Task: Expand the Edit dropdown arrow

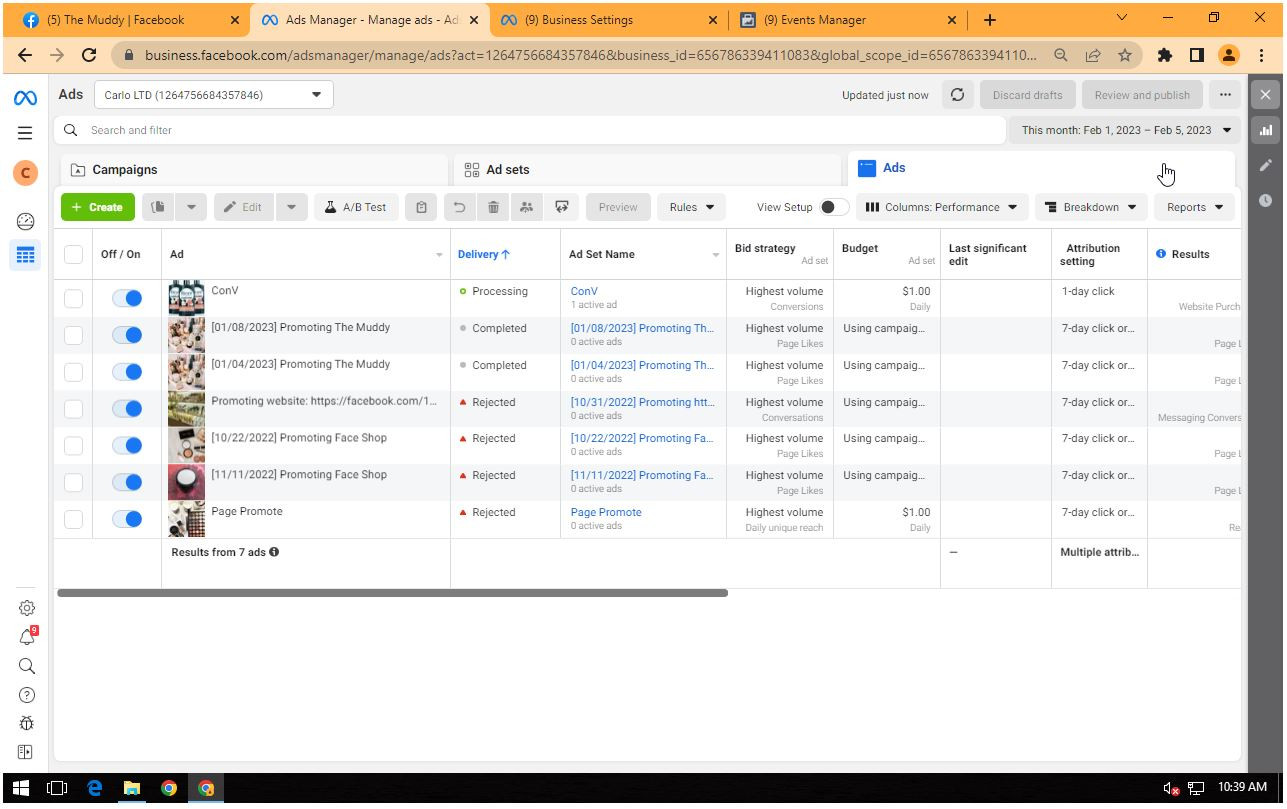Action: click(291, 207)
